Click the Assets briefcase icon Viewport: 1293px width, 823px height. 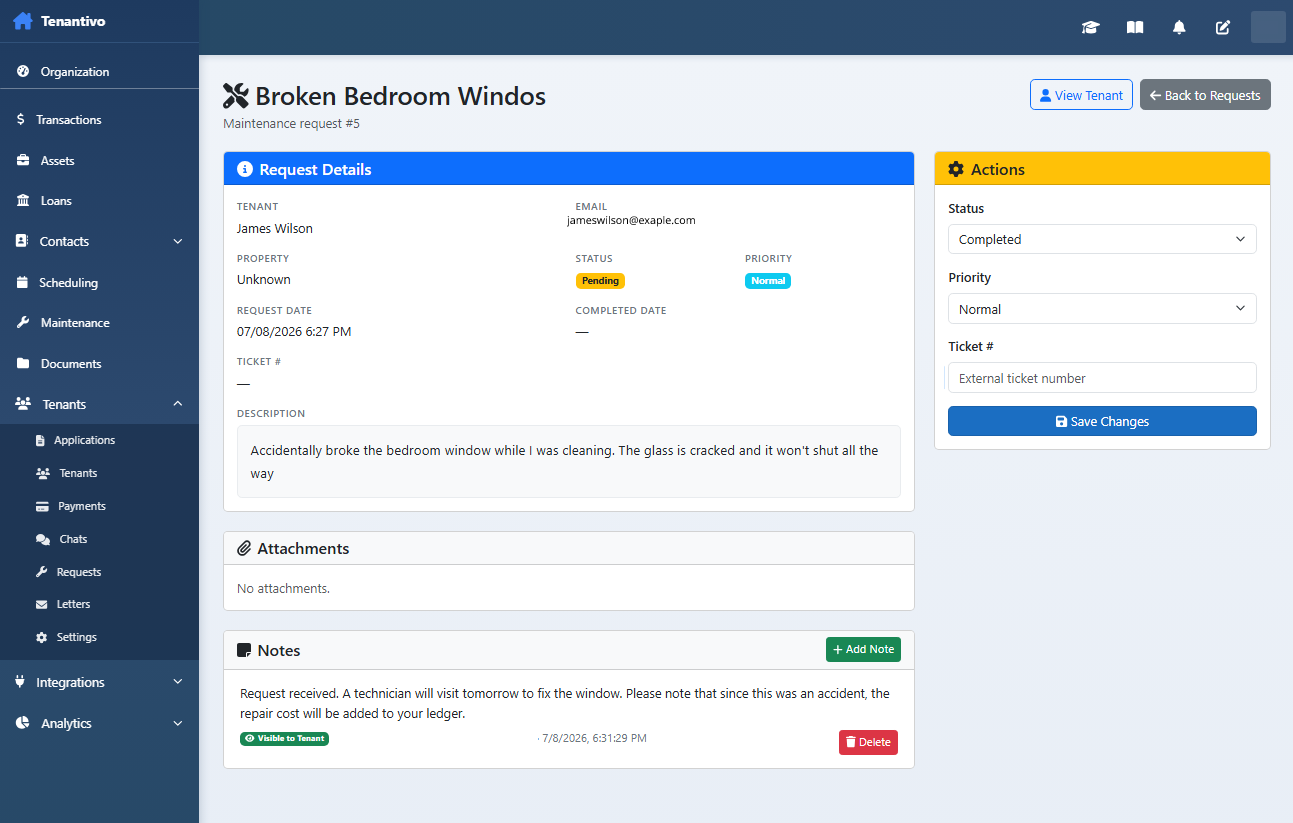23,160
